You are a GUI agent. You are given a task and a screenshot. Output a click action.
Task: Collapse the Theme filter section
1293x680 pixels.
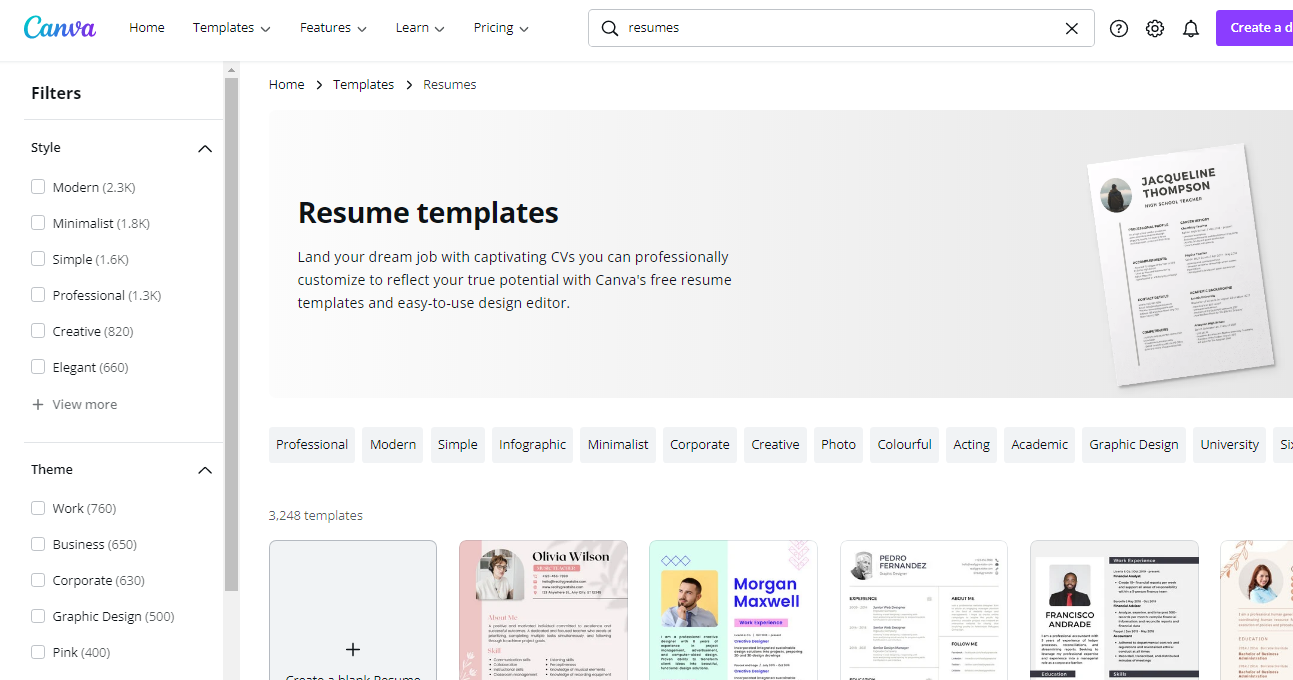tap(205, 470)
